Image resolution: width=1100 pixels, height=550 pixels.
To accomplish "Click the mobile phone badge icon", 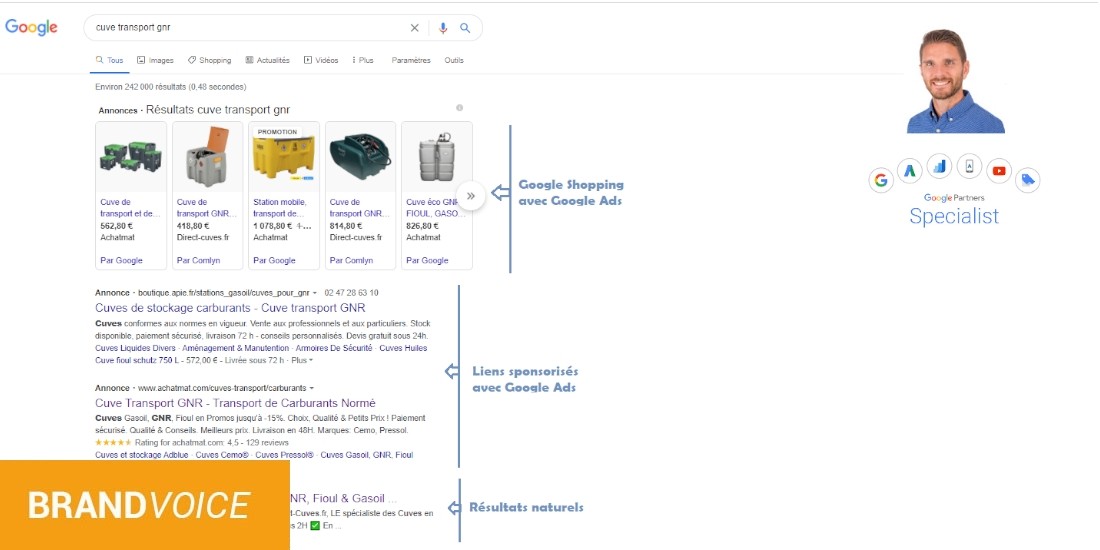I will tap(970, 166).
